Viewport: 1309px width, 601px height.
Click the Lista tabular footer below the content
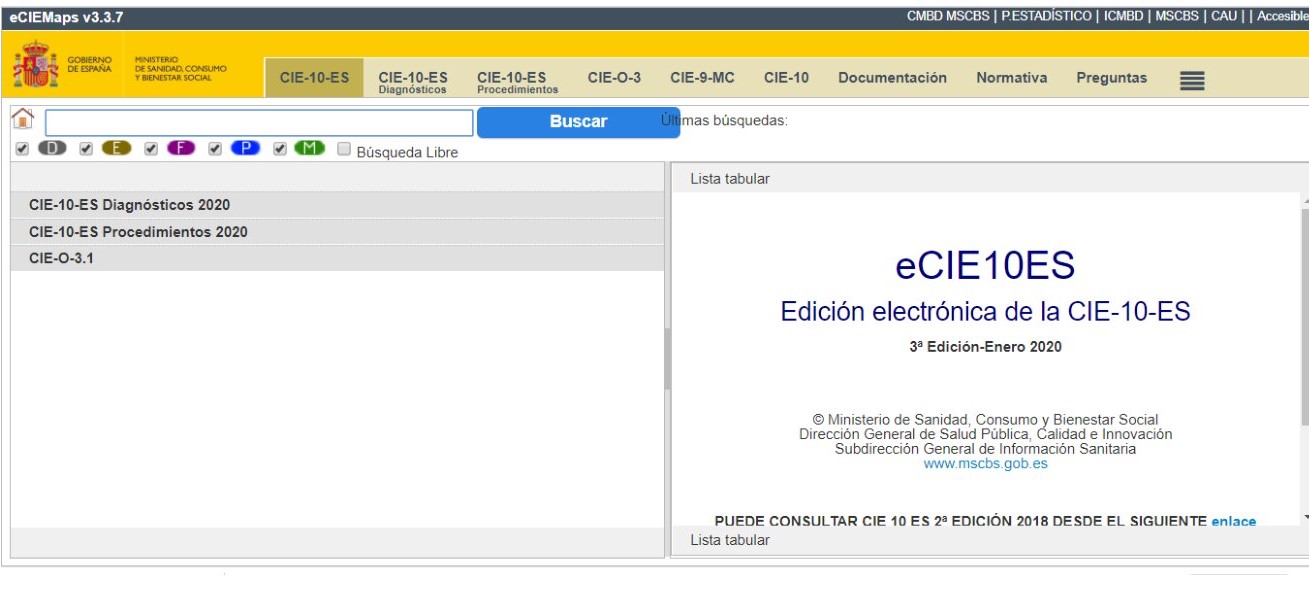pos(730,540)
